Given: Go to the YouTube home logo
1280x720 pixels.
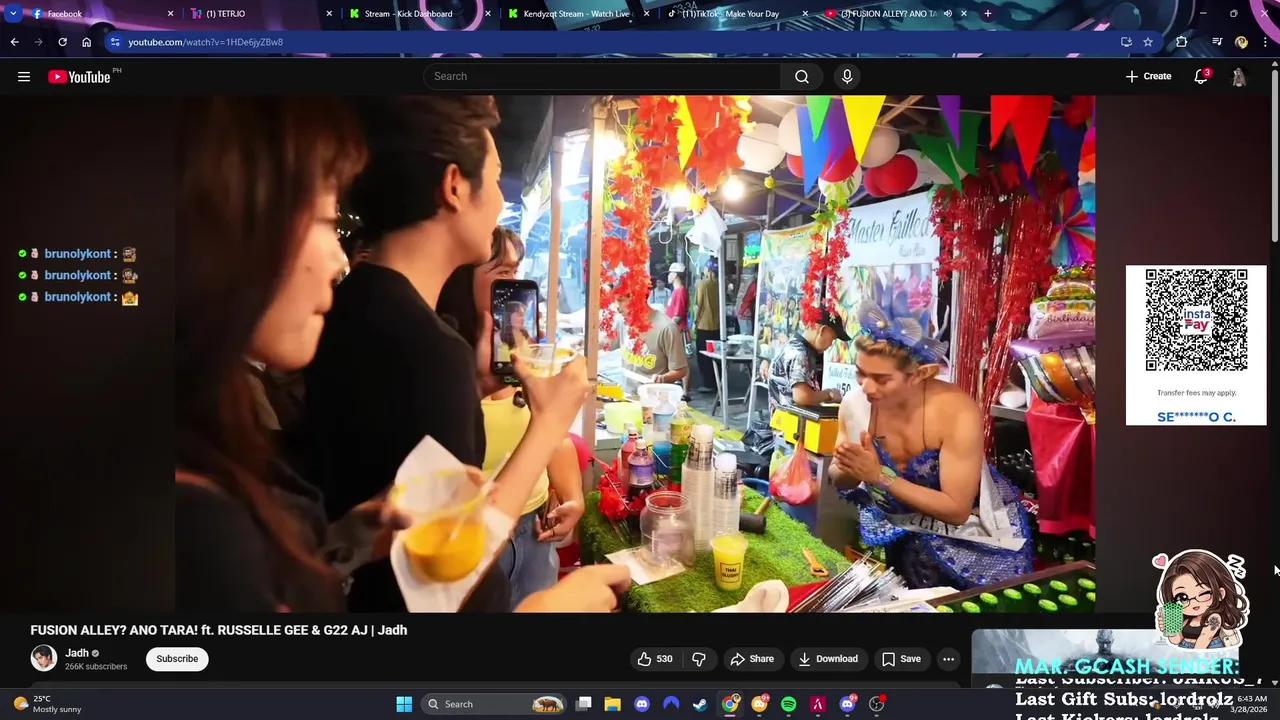Looking at the screenshot, I should tap(79, 77).
